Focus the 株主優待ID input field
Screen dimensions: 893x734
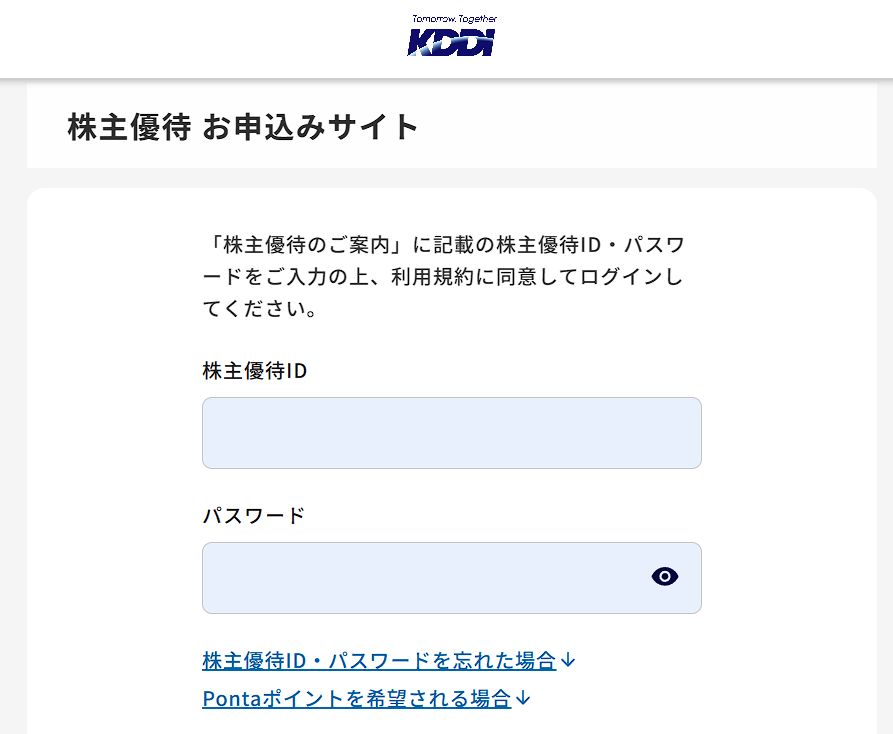451,433
